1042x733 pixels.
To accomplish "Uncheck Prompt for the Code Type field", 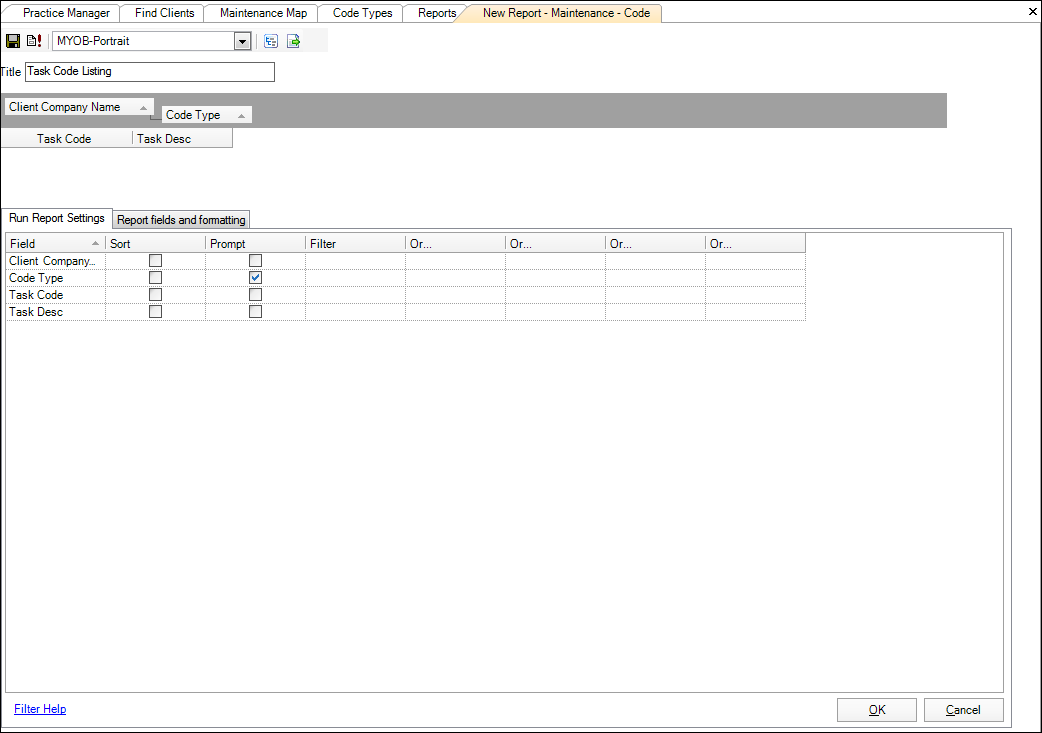I will pos(255,277).
